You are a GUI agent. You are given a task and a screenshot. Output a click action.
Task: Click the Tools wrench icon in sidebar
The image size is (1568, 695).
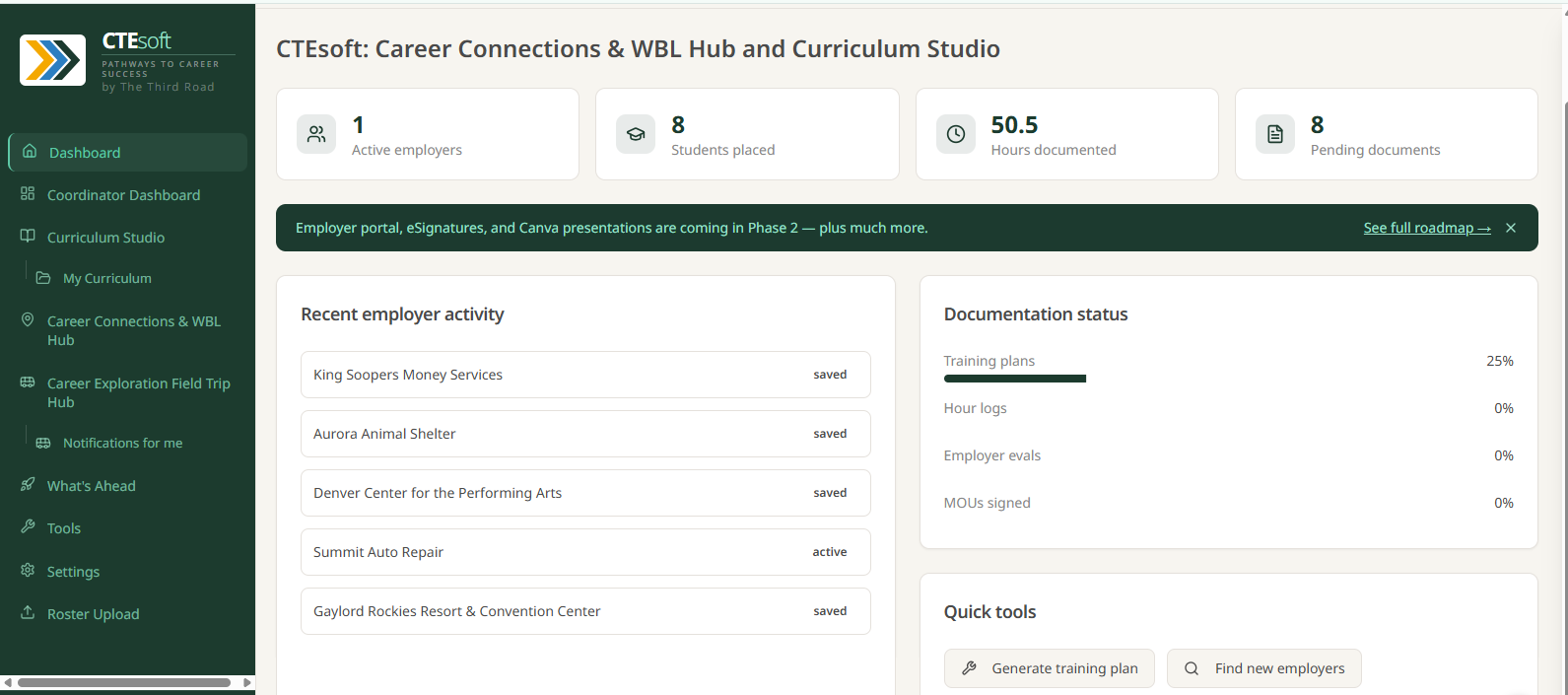28,527
